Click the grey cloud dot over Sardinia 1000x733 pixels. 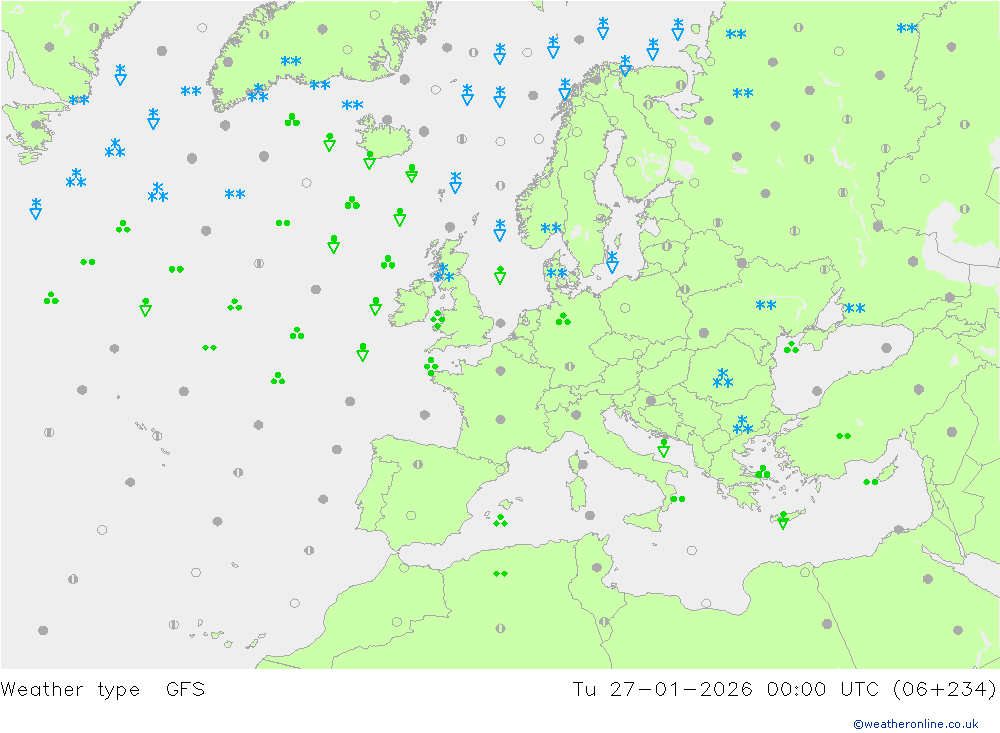584,464
